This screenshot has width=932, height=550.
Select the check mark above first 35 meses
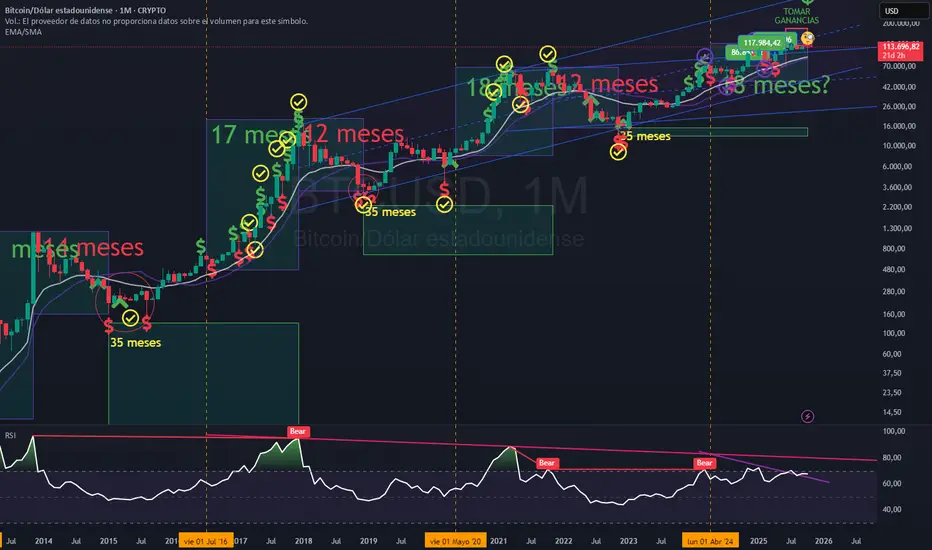130,318
